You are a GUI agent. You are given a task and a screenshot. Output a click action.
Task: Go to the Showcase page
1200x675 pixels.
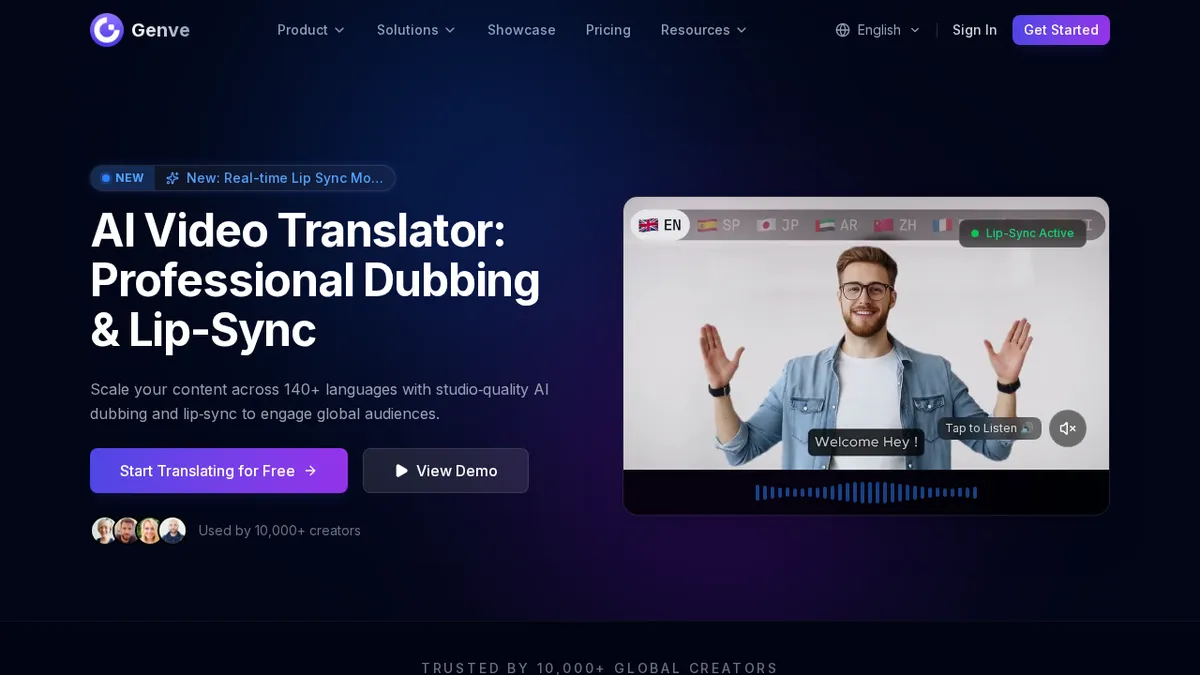point(521,30)
